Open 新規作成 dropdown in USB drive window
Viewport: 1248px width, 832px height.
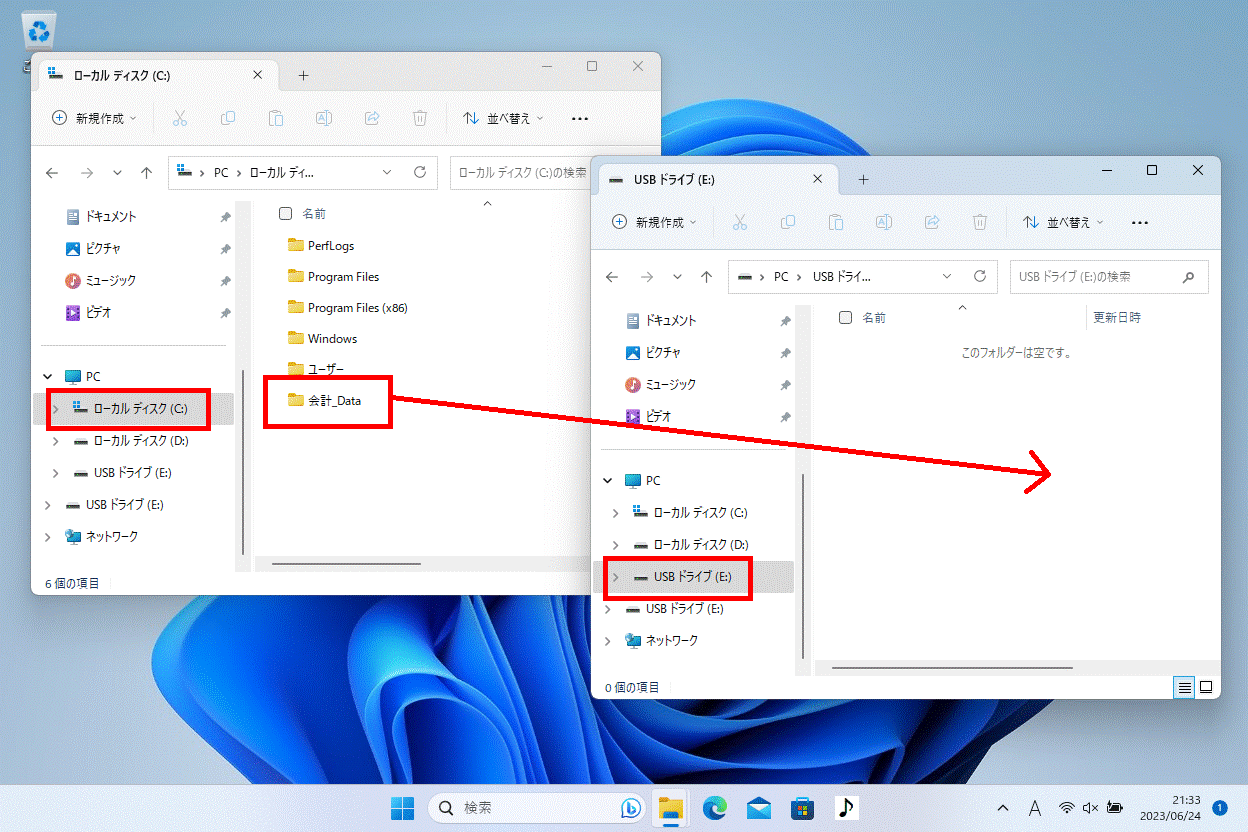[x=653, y=222]
